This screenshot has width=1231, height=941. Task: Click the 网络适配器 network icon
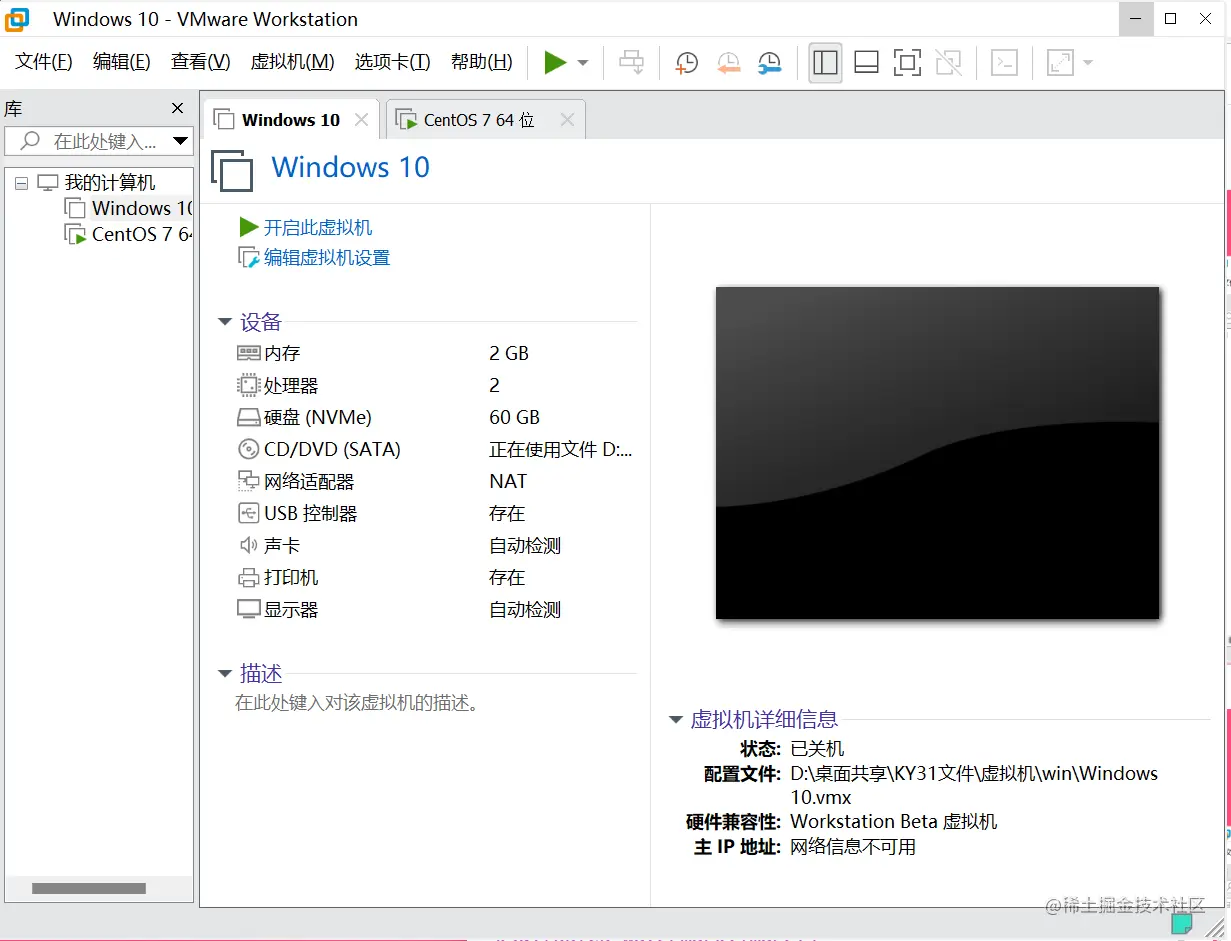248,481
